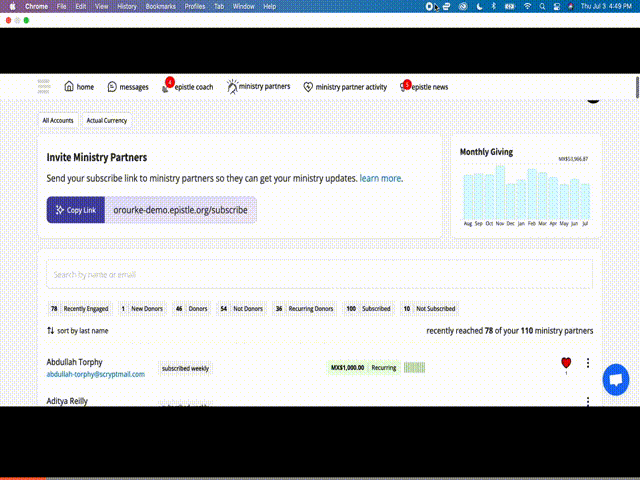Open three-dot menu for Abdullah Torphy
The image size is (640, 480).
[x=588, y=362]
